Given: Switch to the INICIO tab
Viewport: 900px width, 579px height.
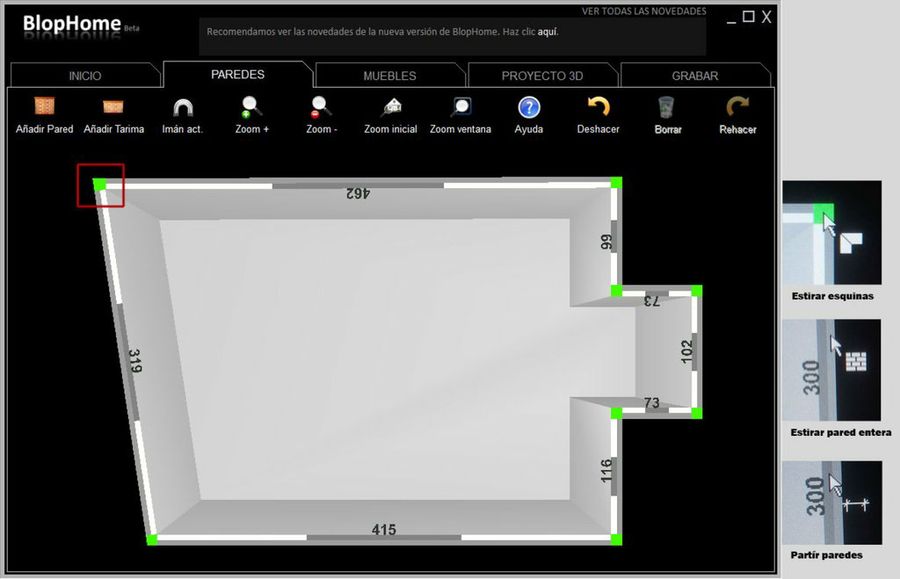Looking at the screenshot, I should pyautogui.click(x=85, y=76).
